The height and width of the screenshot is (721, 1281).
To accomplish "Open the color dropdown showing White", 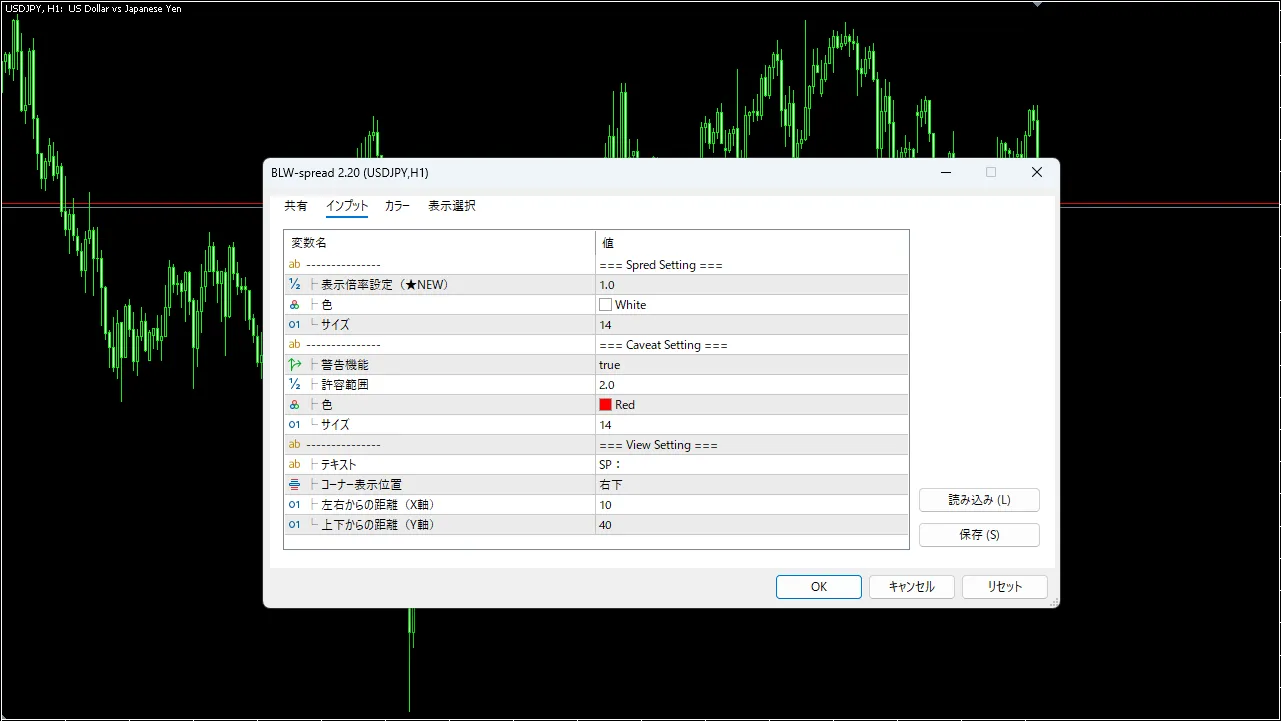I will point(750,305).
